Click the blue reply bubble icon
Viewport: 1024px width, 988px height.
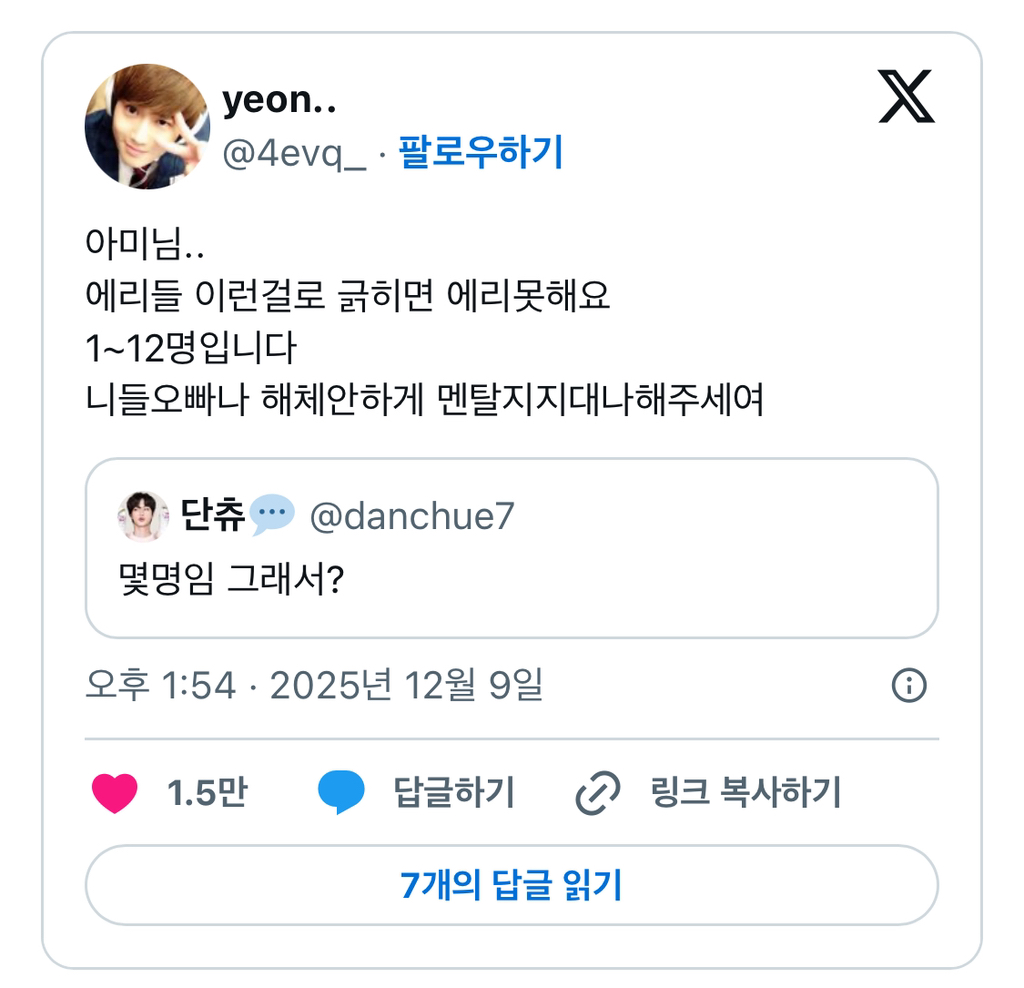(x=341, y=792)
